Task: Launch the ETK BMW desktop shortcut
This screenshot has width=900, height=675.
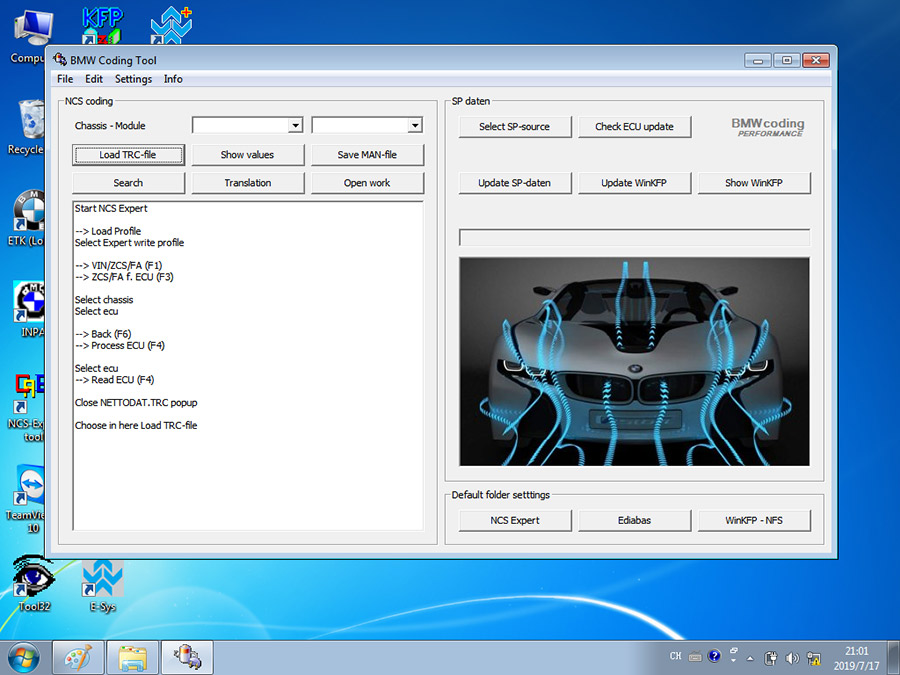Action: coord(27,218)
